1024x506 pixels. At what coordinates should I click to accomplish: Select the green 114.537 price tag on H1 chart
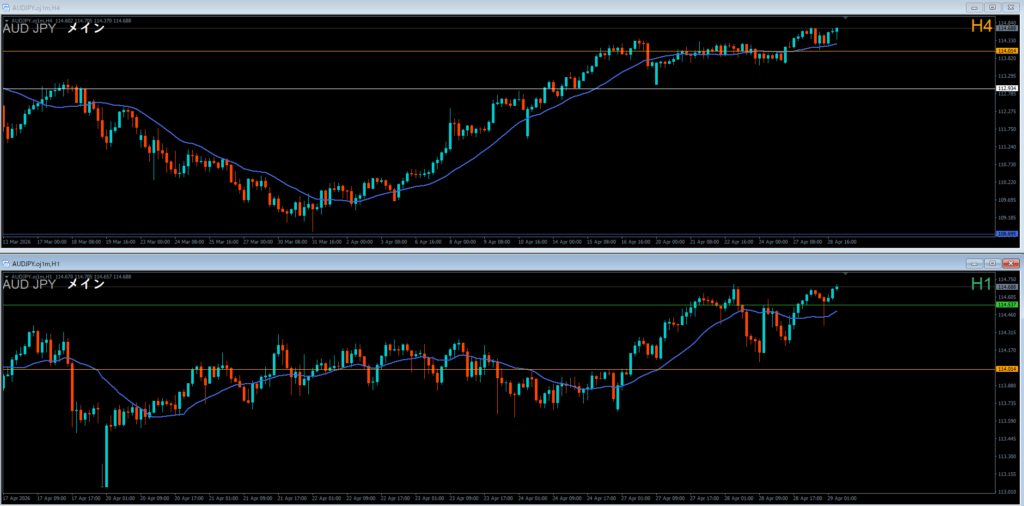tap(1006, 304)
